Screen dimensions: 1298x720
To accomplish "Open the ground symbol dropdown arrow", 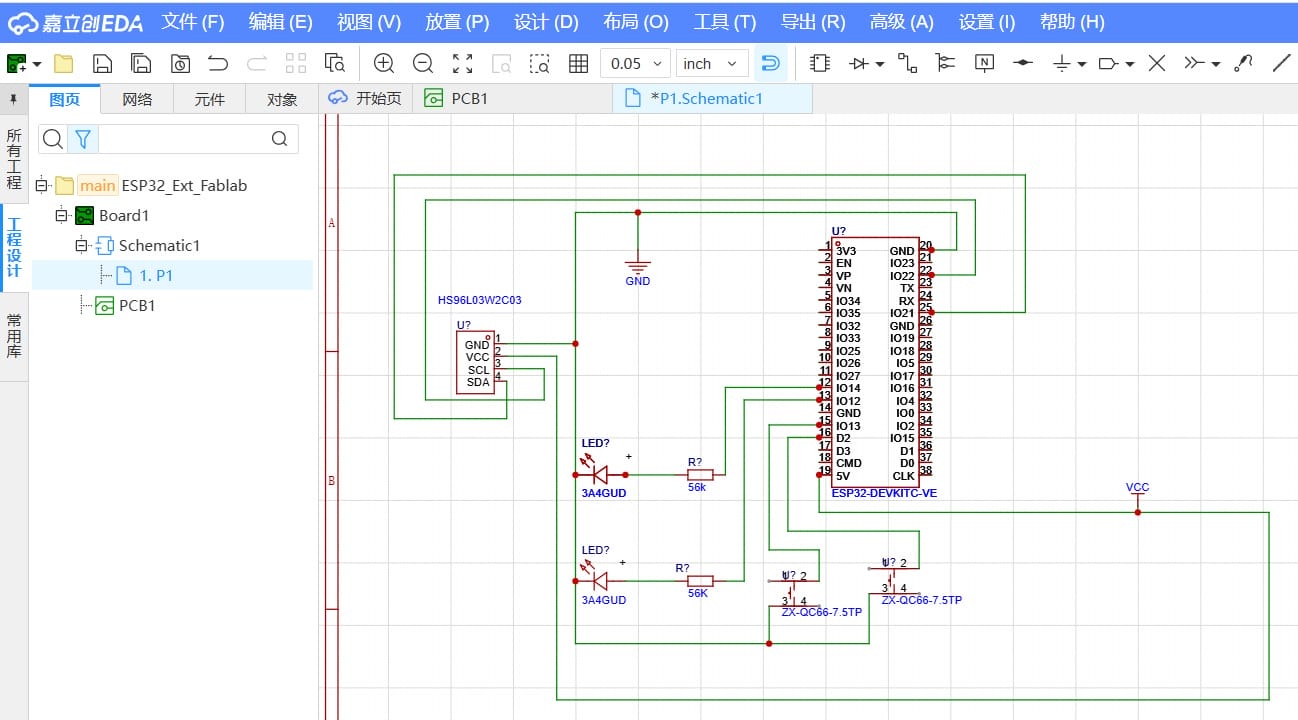I will [1083, 64].
